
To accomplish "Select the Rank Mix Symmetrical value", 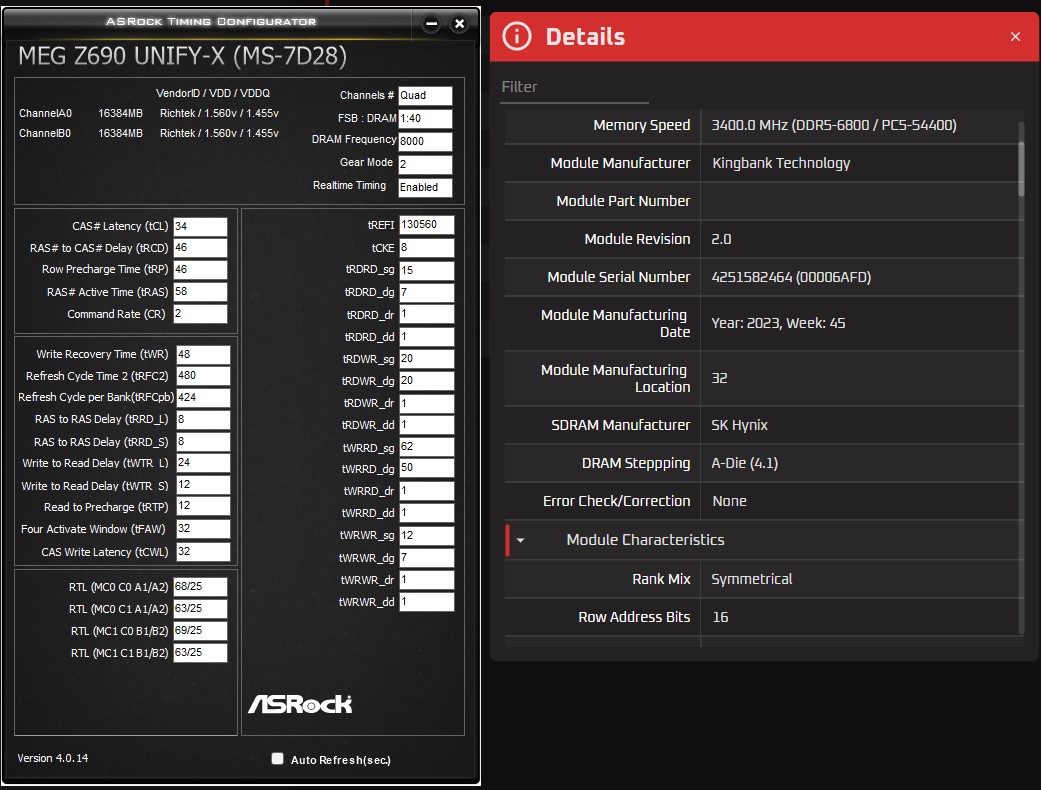I will point(752,580).
